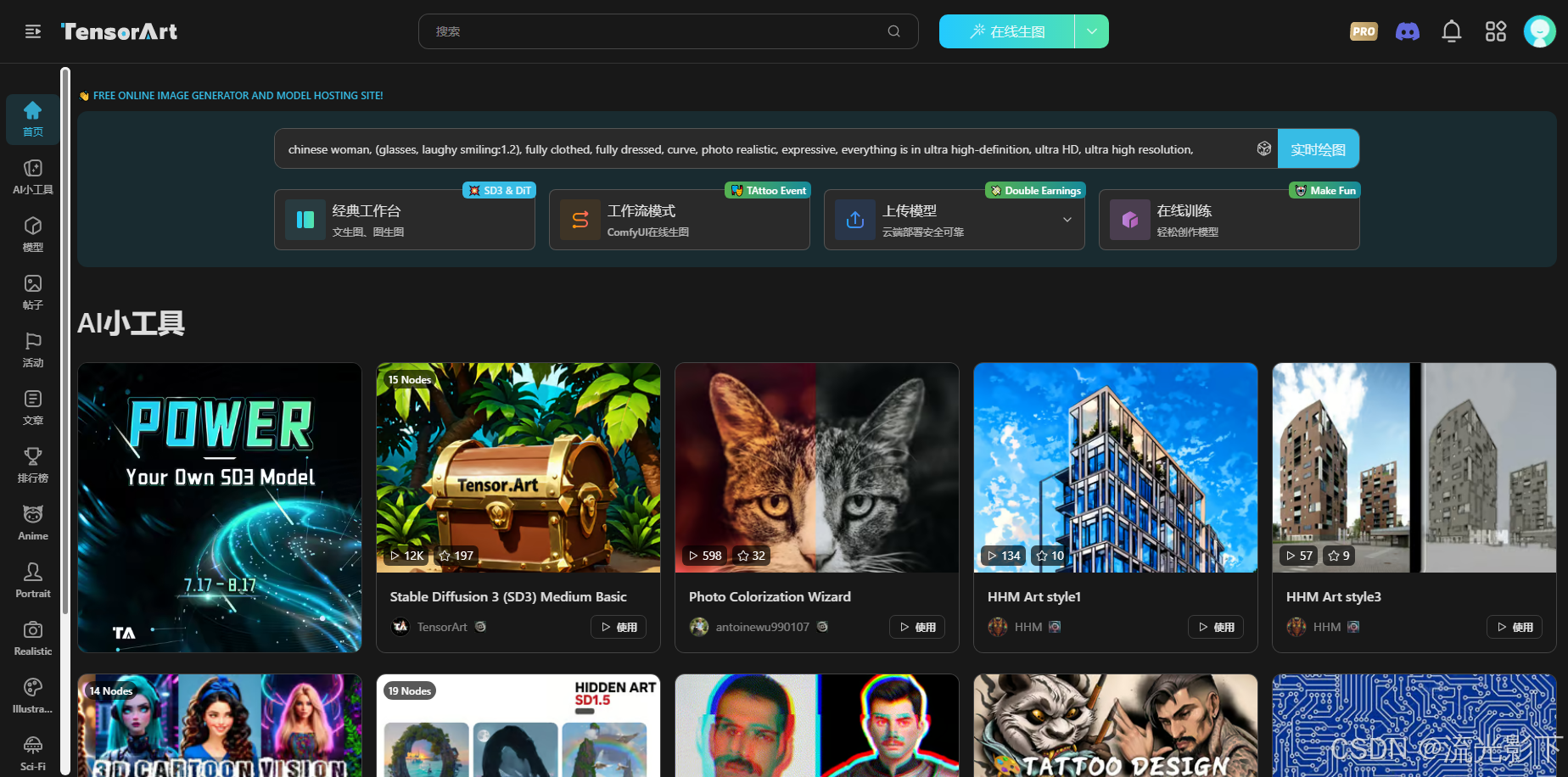Open the 工作流模式 ComfyUI card

(680, 220)
